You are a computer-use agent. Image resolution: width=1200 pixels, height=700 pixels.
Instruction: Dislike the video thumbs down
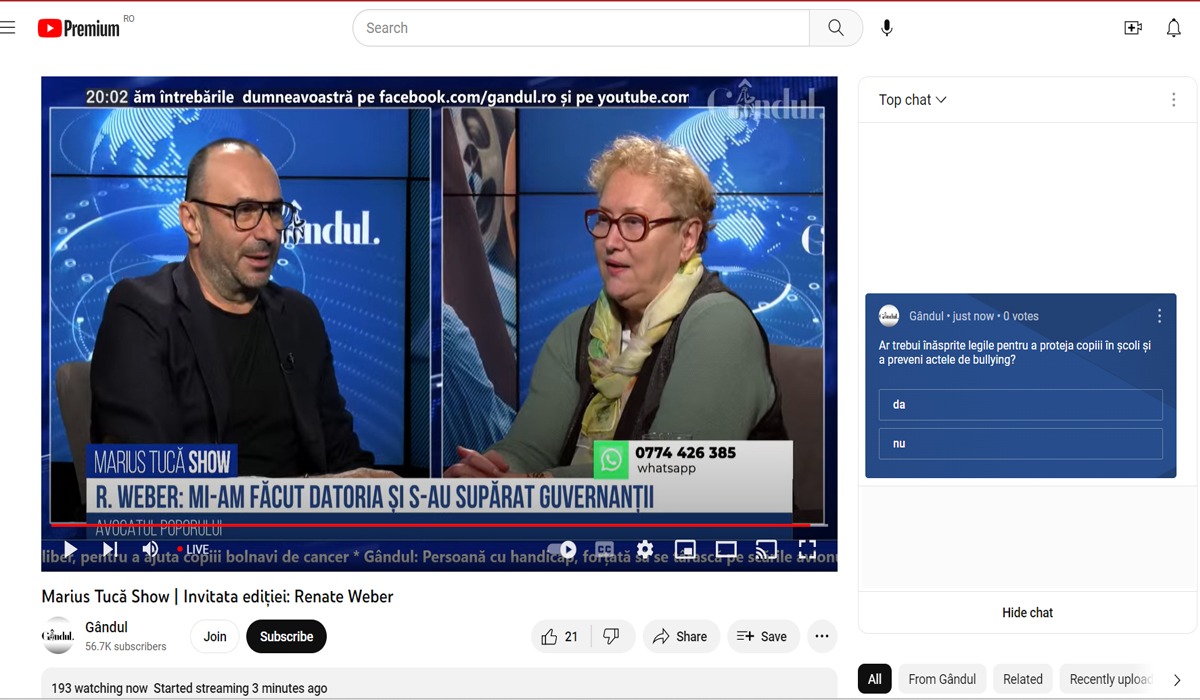[612, 636]
